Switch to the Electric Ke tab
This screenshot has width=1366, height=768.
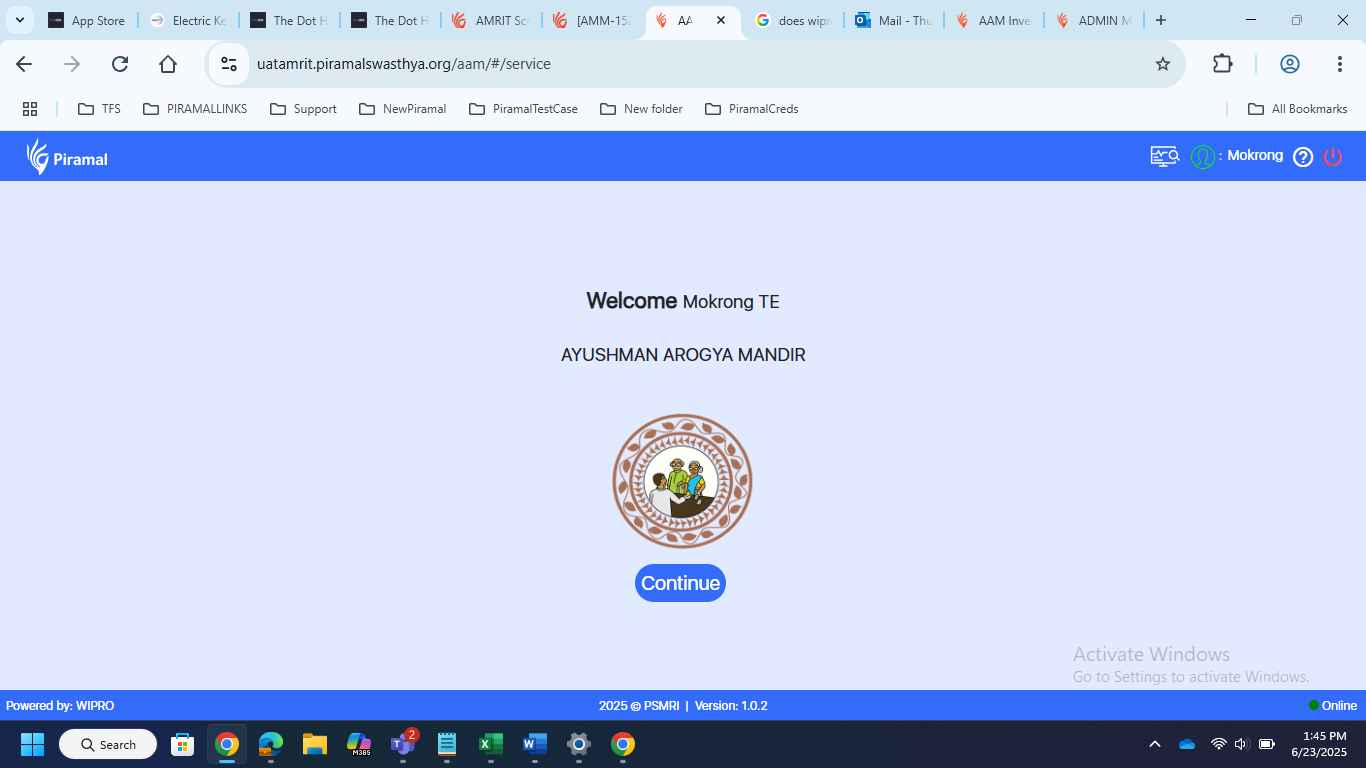tap(188, 20)
